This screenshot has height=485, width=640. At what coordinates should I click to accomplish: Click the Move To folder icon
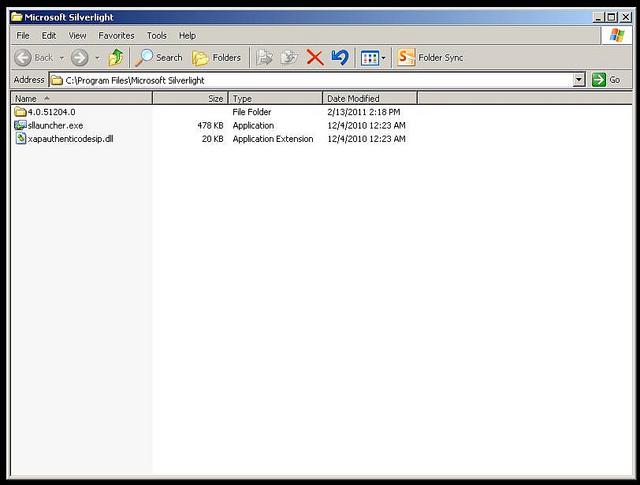point(265,58)
